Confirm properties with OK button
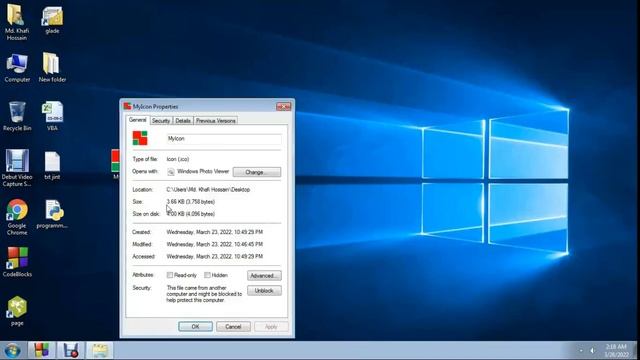The height and width of the screenshot is (360, 640). coord(196,327)
